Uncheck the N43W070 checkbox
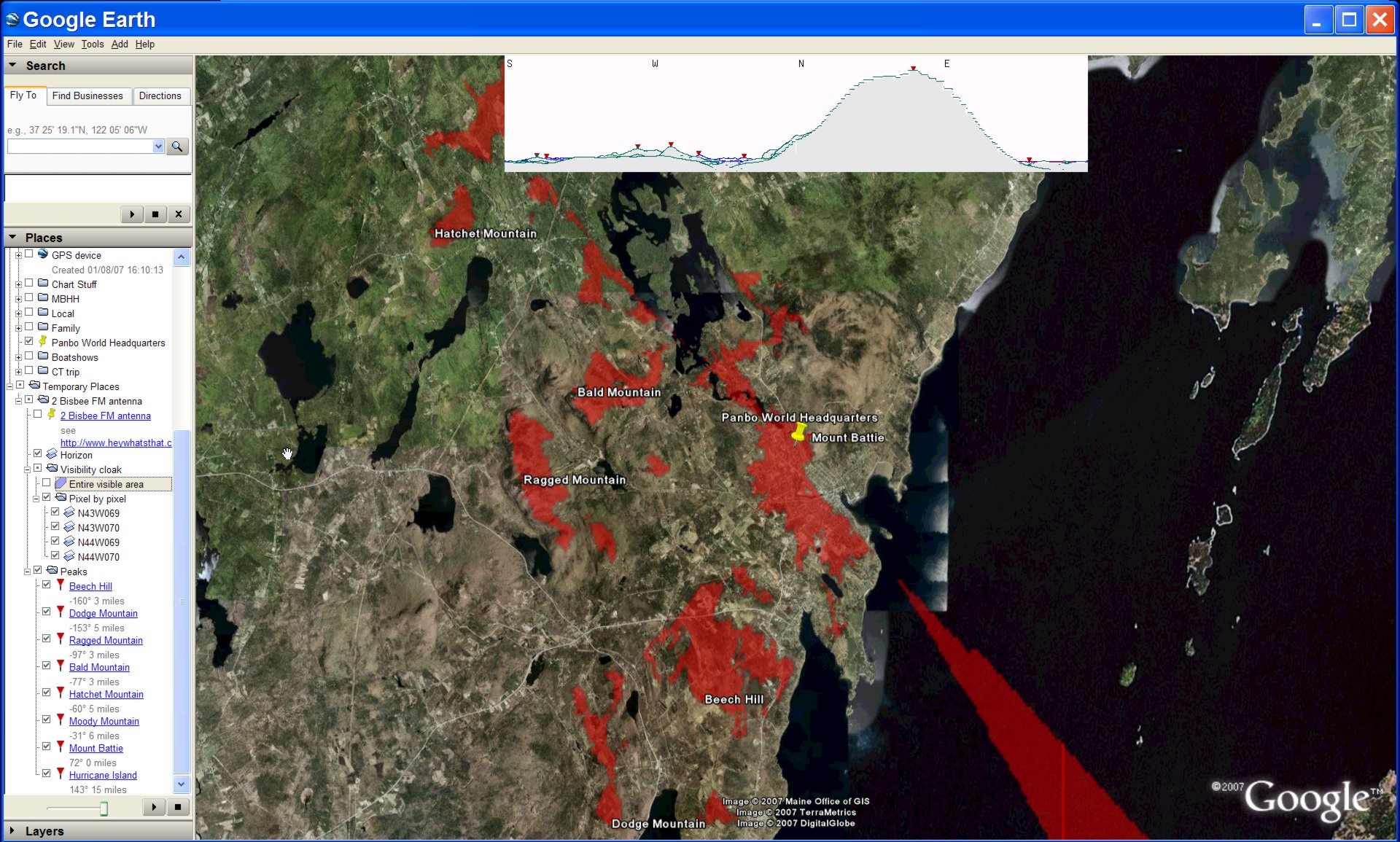The height and width of the screenshot is (842, 1400). (55, 527)
